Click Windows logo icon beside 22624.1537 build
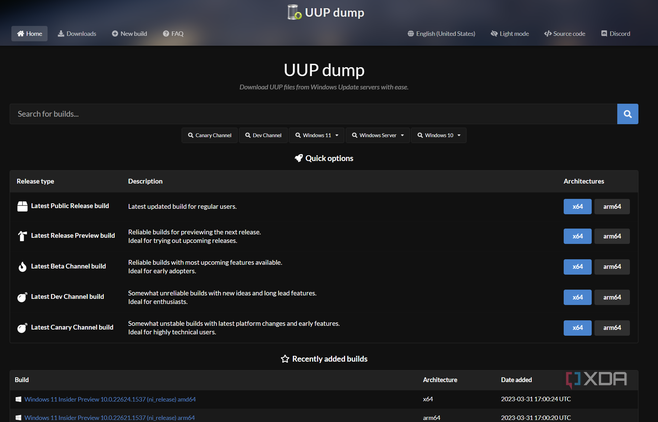This screenshot has height=422, width=658. coord(18,399)
